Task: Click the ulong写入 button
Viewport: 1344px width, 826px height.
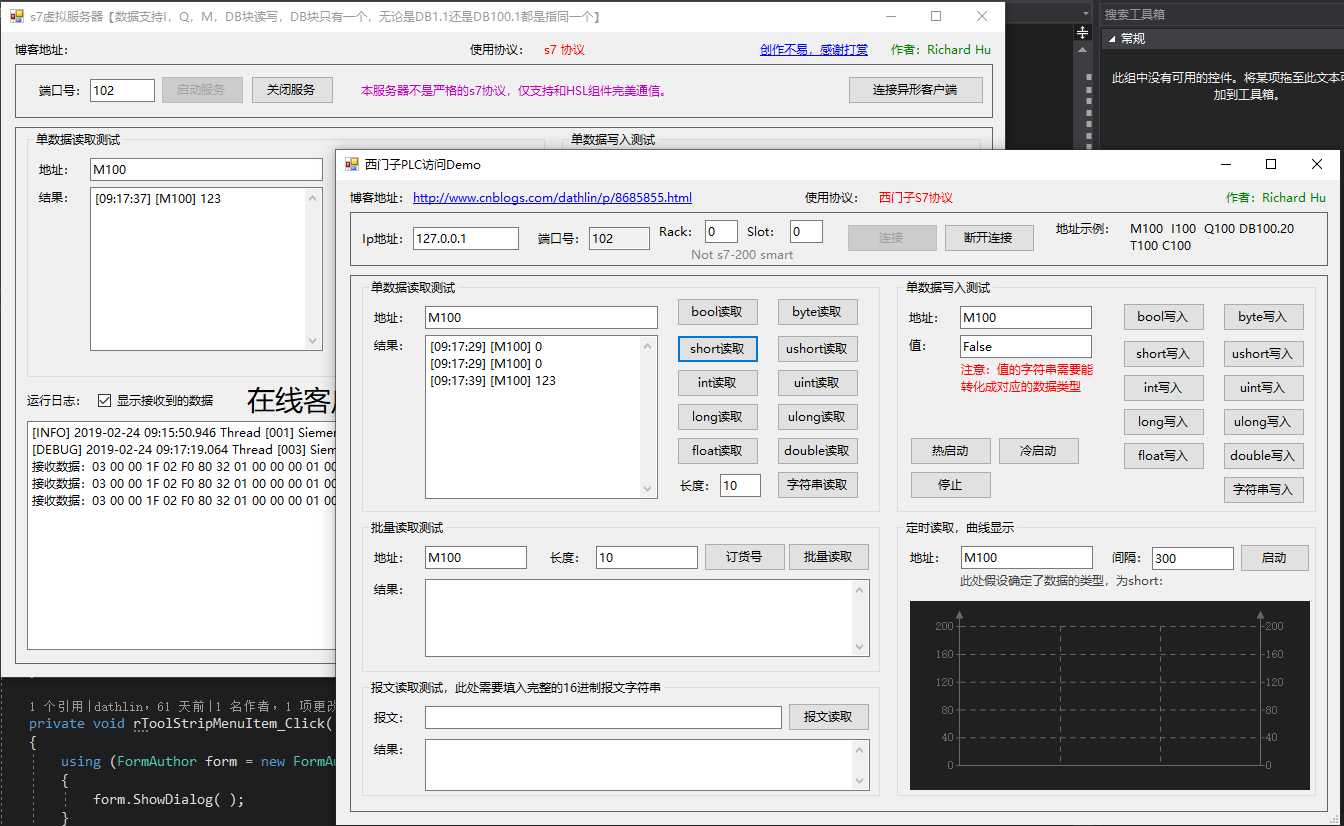Action: [x=1263, y=422]
